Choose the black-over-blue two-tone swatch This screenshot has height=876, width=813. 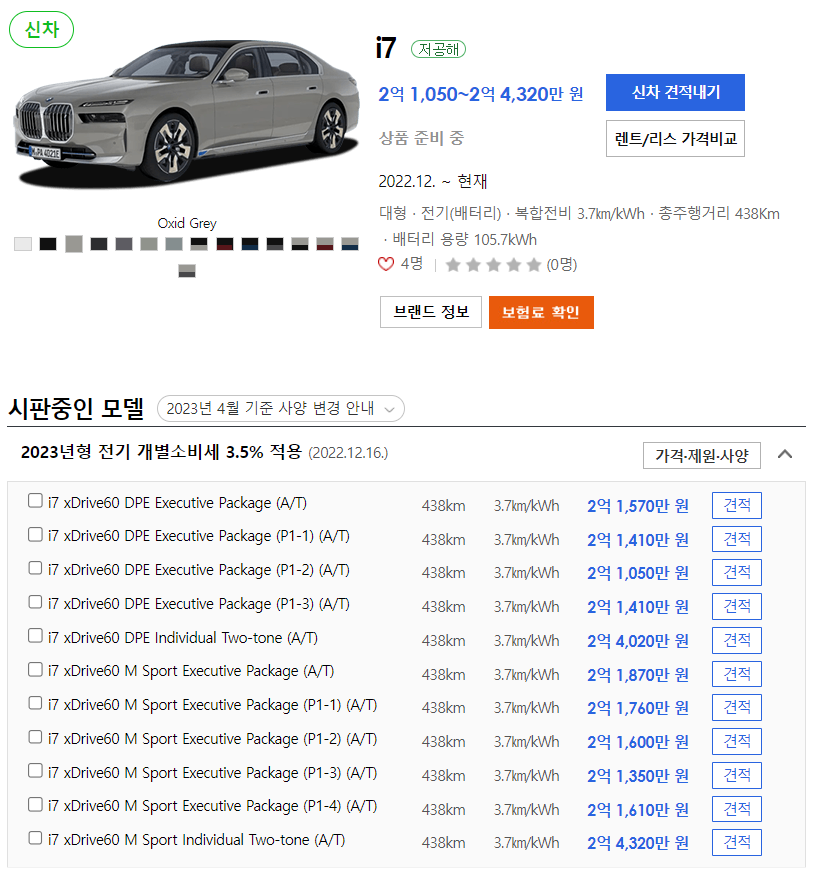(x=250, y=244)
